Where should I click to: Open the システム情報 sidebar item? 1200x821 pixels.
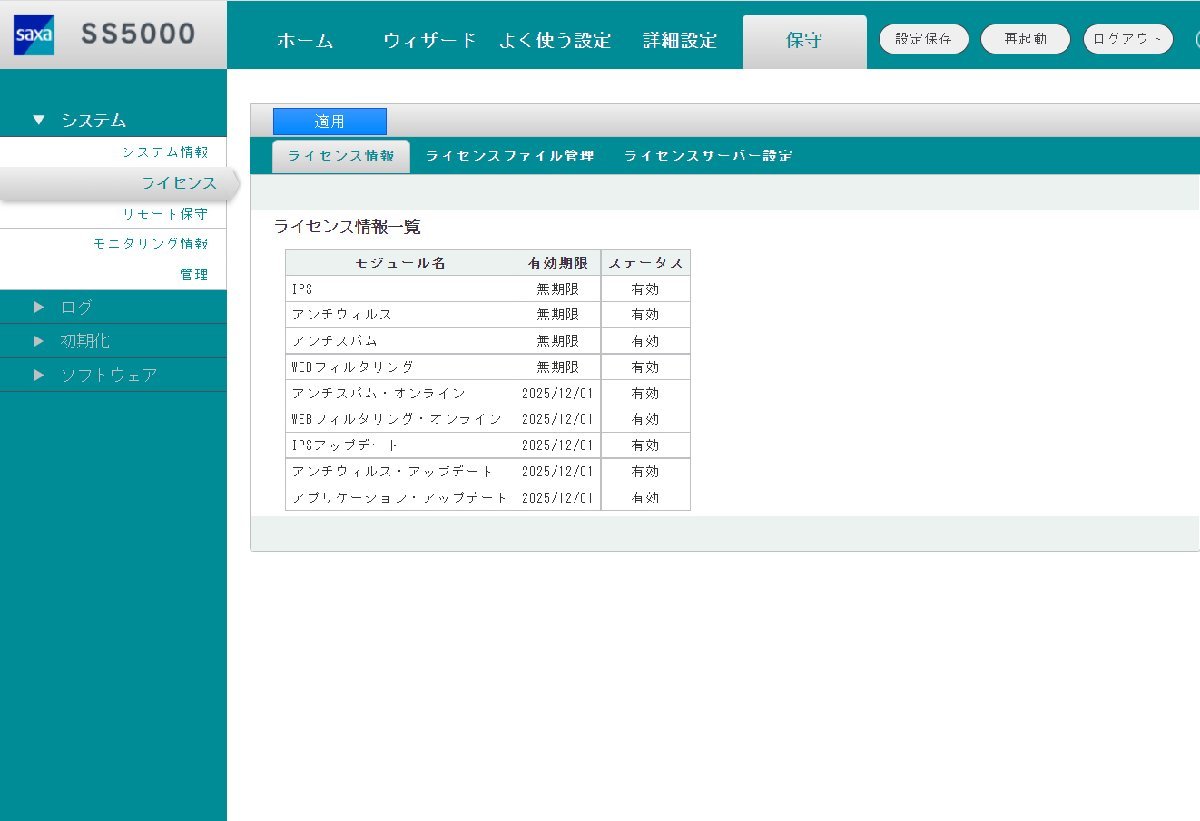(165, 152)
